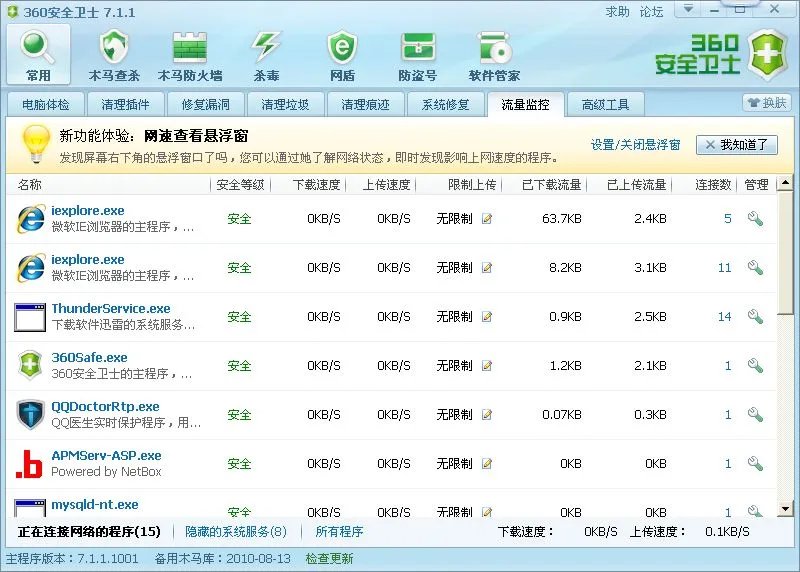Sort by 下载速度 column header
The height and width of the screenshot is (572, 800).
point(316,185)
